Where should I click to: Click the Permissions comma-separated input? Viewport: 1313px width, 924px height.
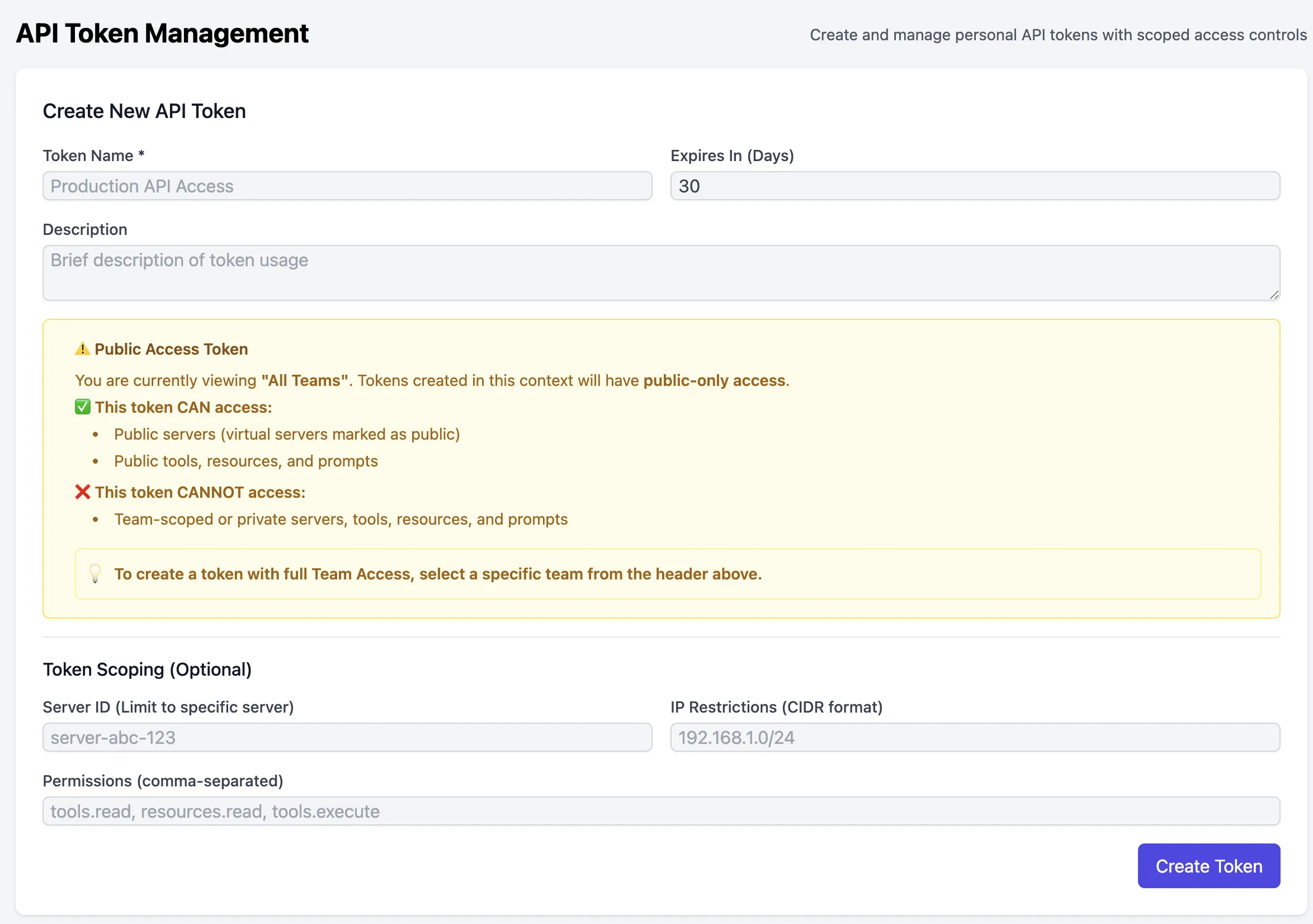pyautogui.click(x=660, y=810)
